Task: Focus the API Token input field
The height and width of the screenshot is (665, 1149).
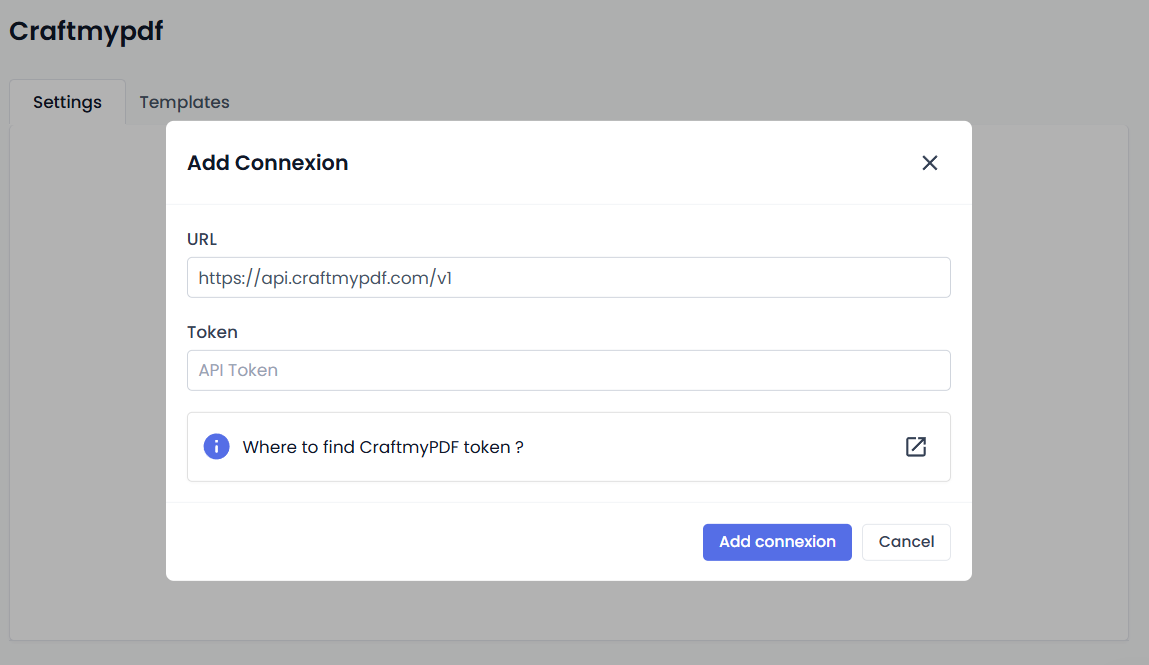Action: 569,371
